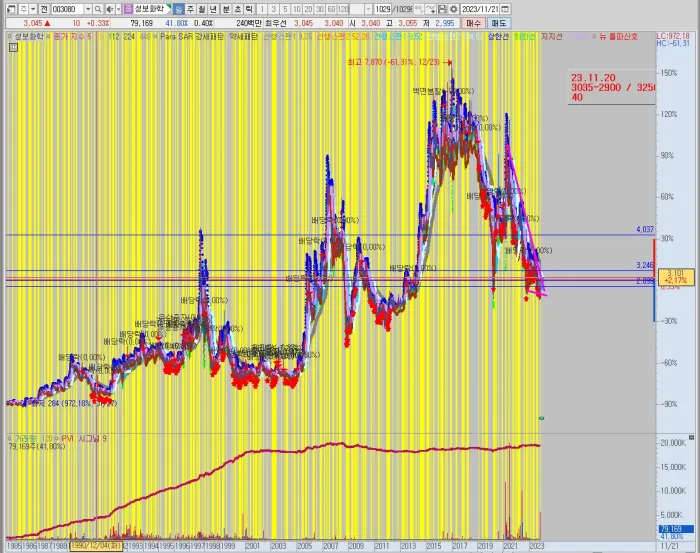The height and width of the screenshot is (553, 700).
Task: Click the 성보화학 label in chart legend
Action: (x=29, y=37)
